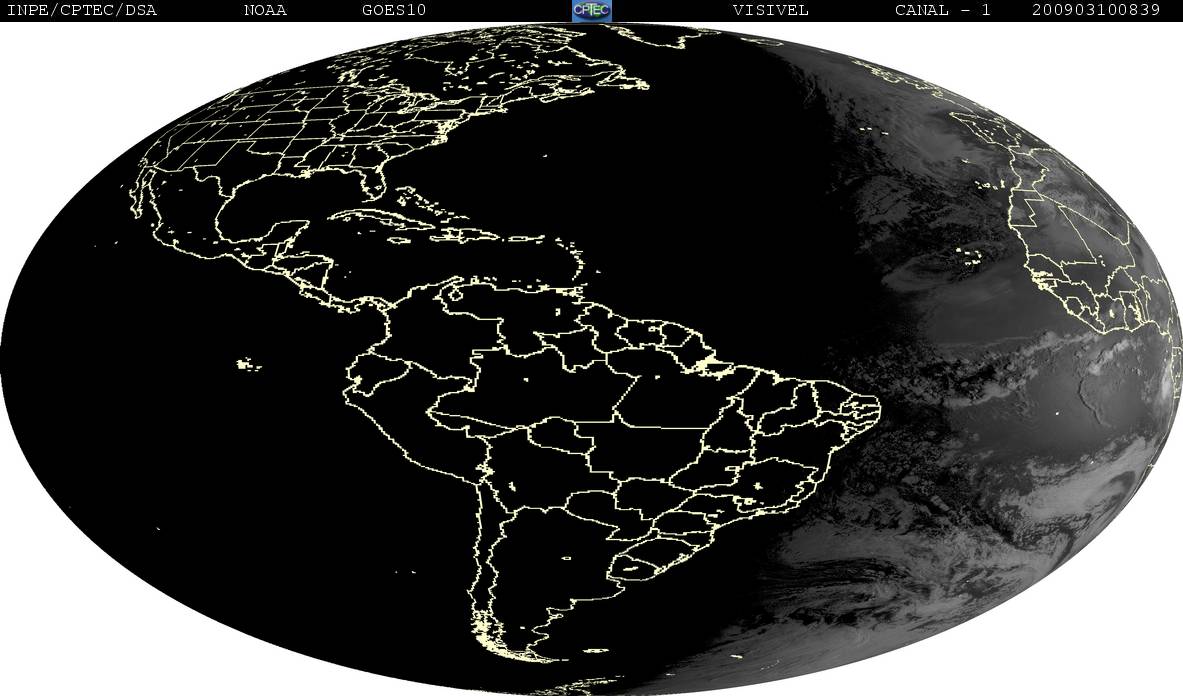Click the NOAA label in header
Image resolution: width=1183 pixels, height=696 pixels.
265,10
